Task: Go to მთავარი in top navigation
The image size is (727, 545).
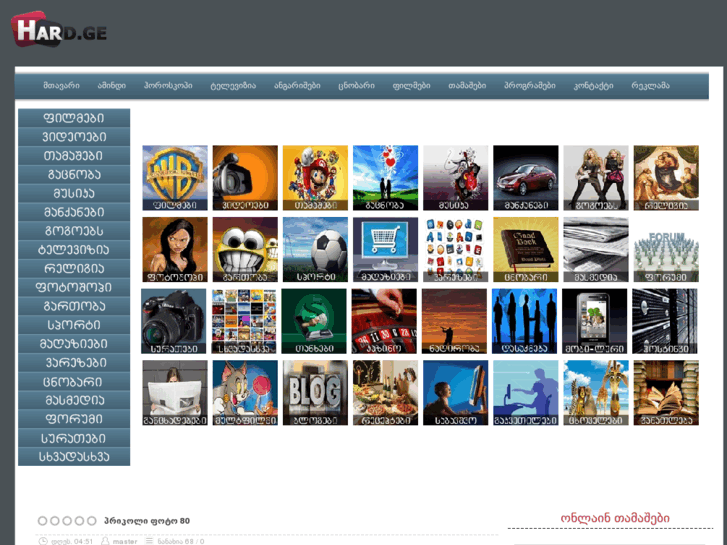Action: click(x=62, y=85)
